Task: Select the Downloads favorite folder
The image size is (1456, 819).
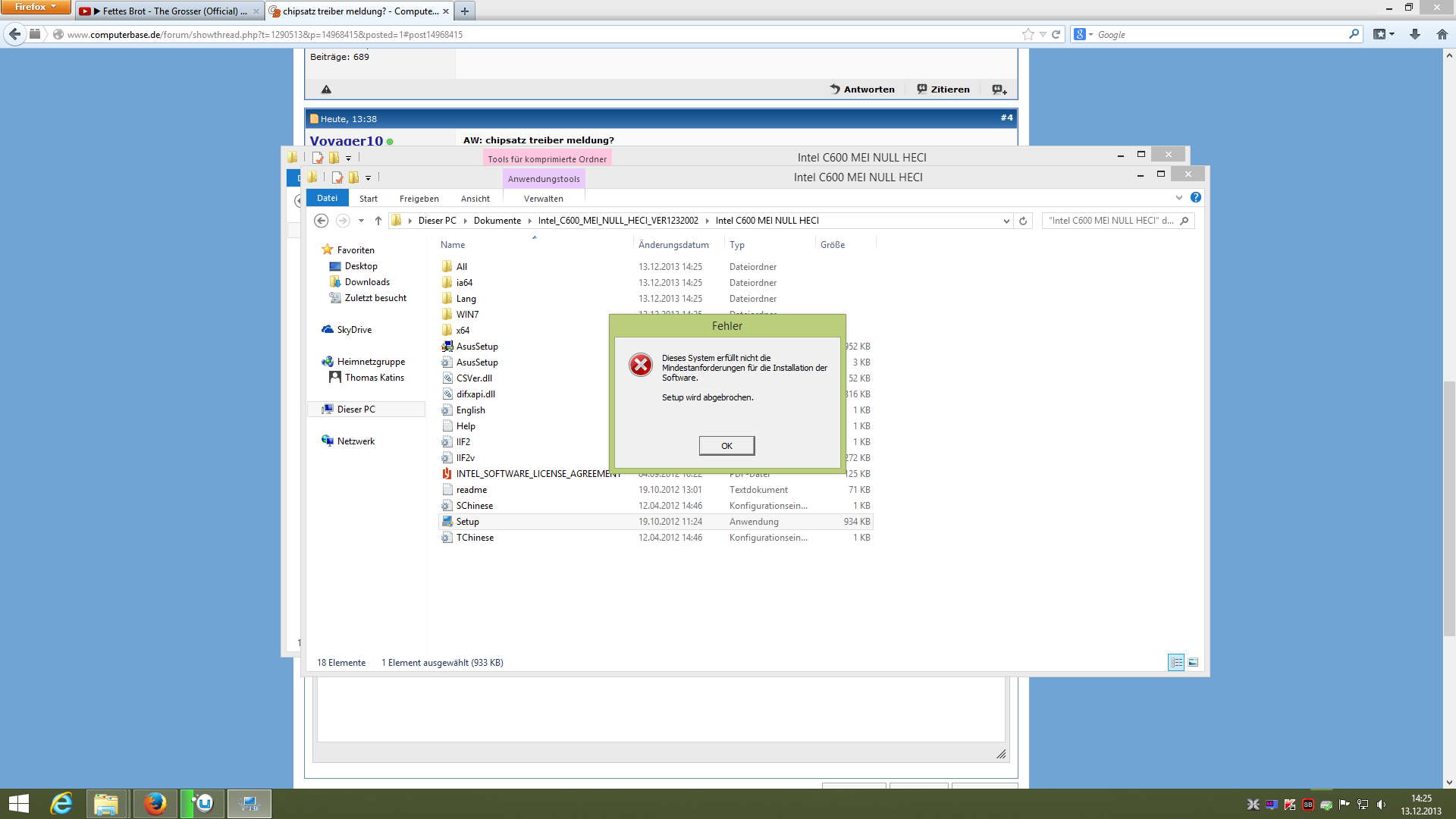Action: point(367,282)
